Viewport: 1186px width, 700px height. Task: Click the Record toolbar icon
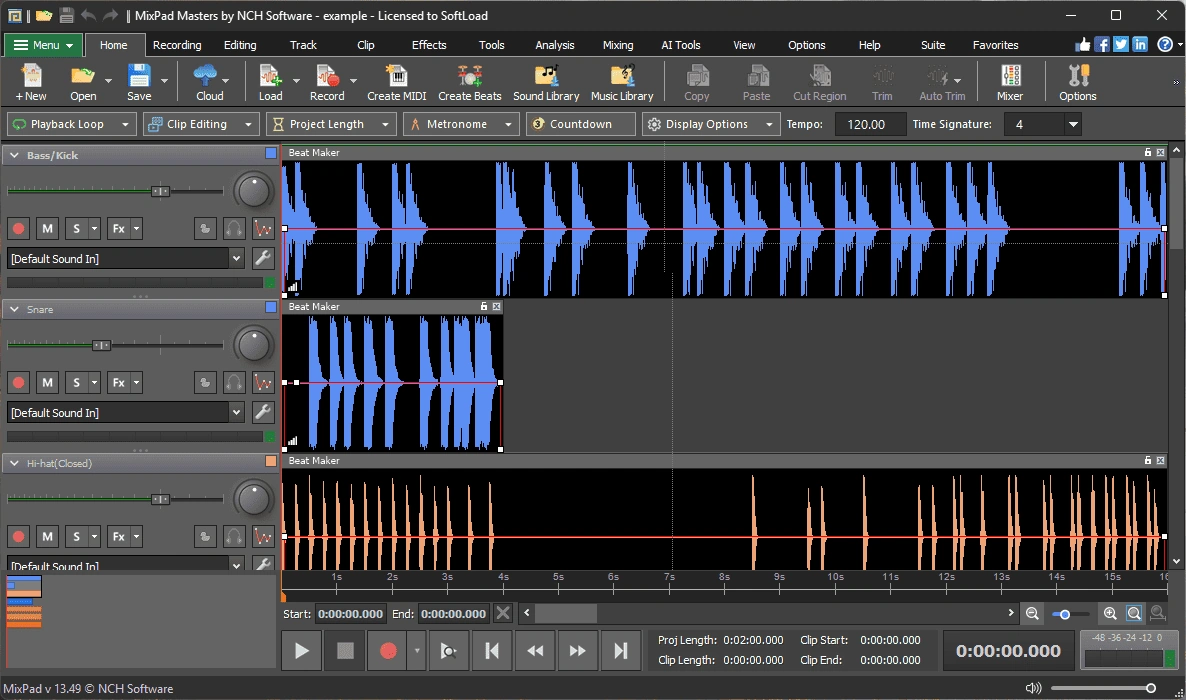(327, 82)
